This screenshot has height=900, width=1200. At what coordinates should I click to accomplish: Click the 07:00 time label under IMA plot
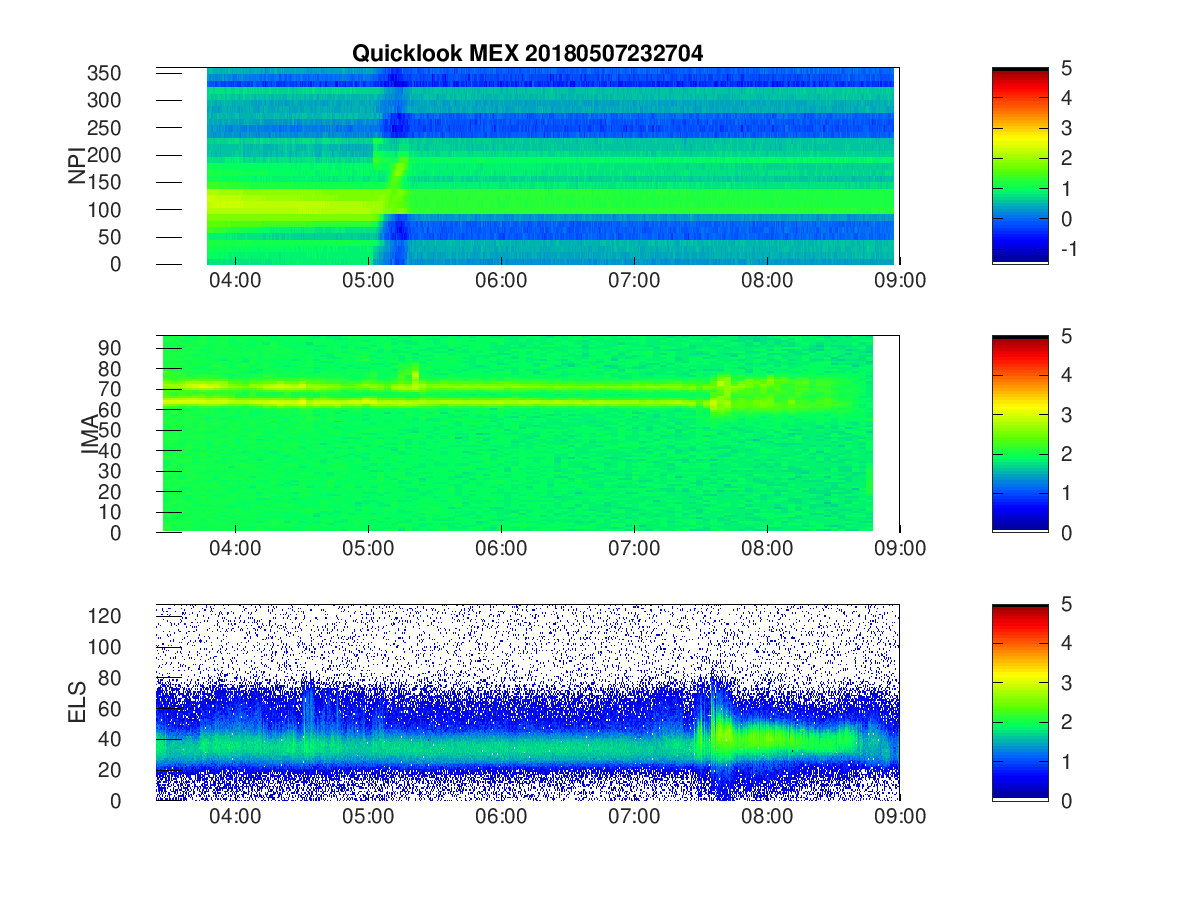[x=634, y=549]
